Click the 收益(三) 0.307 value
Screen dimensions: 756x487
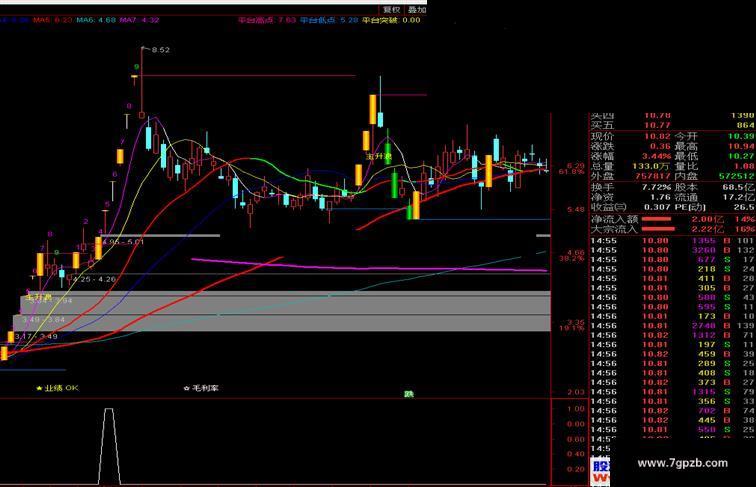click(x=657, y=207)
